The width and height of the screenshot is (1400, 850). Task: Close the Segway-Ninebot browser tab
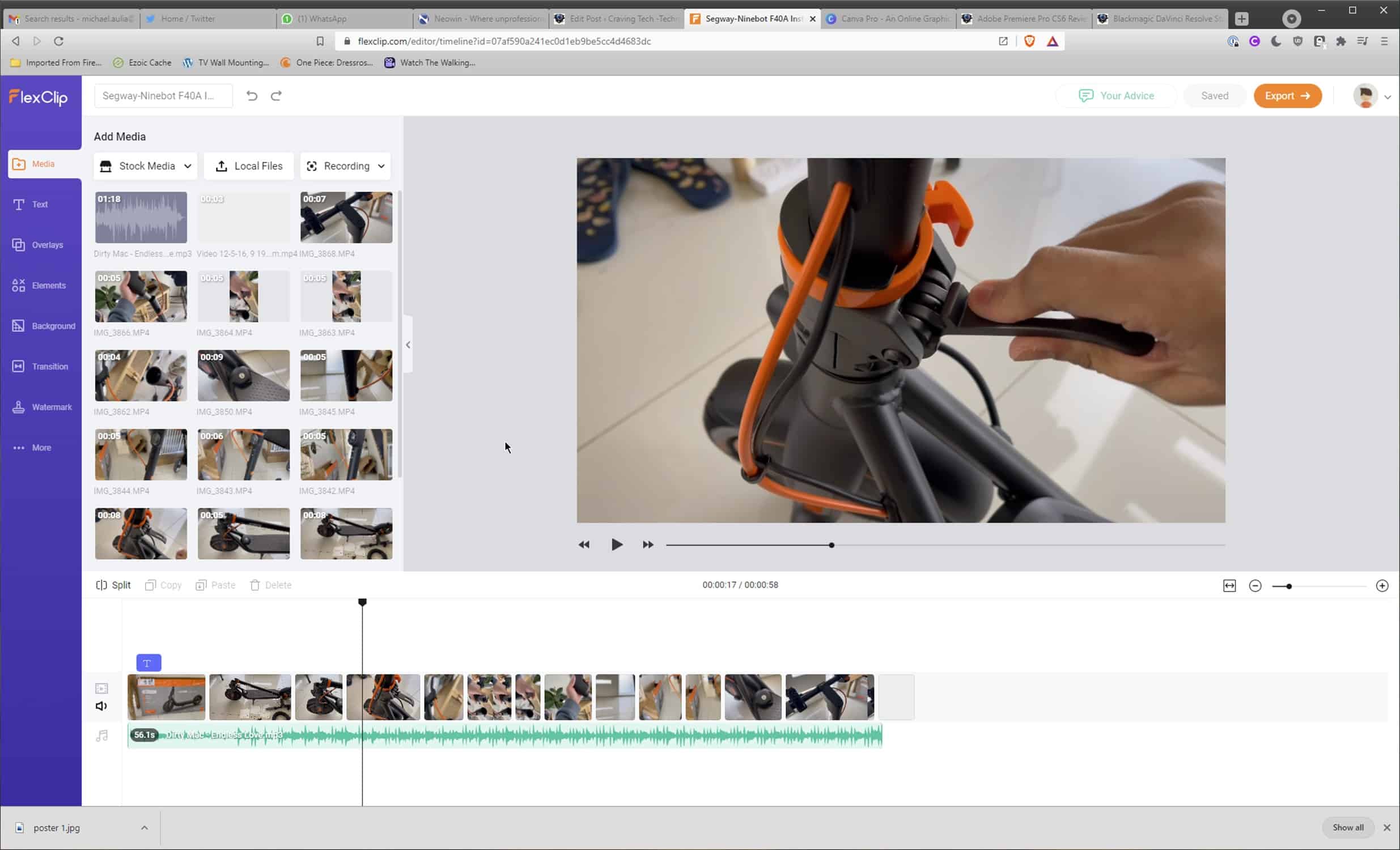click(x=812, y=19)
